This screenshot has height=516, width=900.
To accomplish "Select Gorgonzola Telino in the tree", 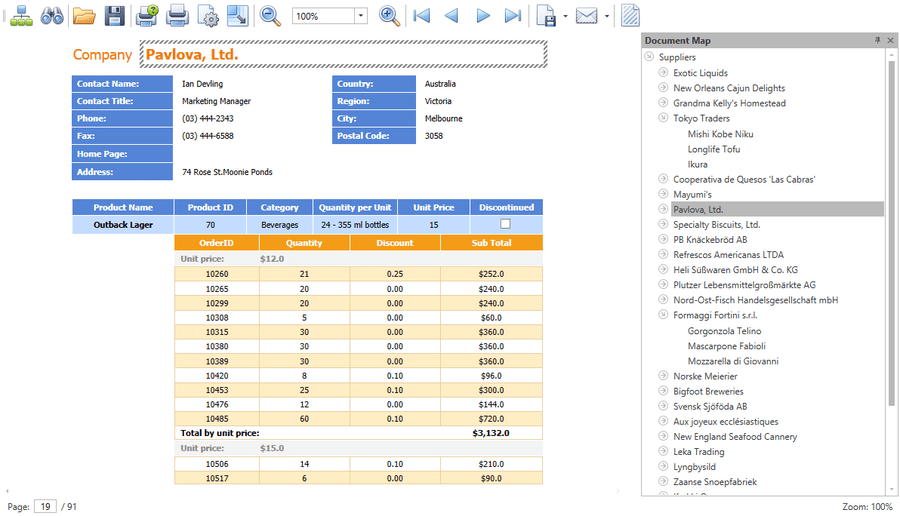I will click(724, 331).
